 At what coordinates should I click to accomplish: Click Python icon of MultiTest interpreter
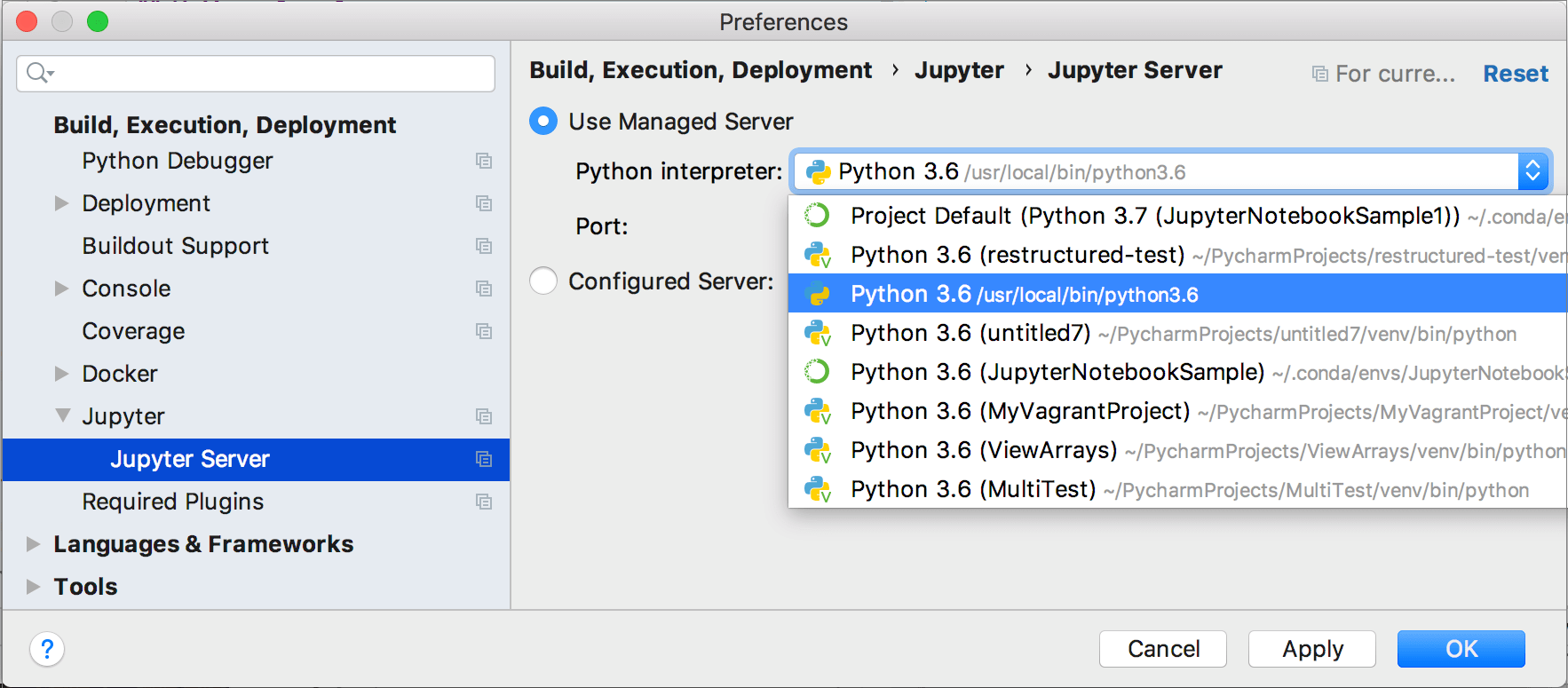(817, 489)
